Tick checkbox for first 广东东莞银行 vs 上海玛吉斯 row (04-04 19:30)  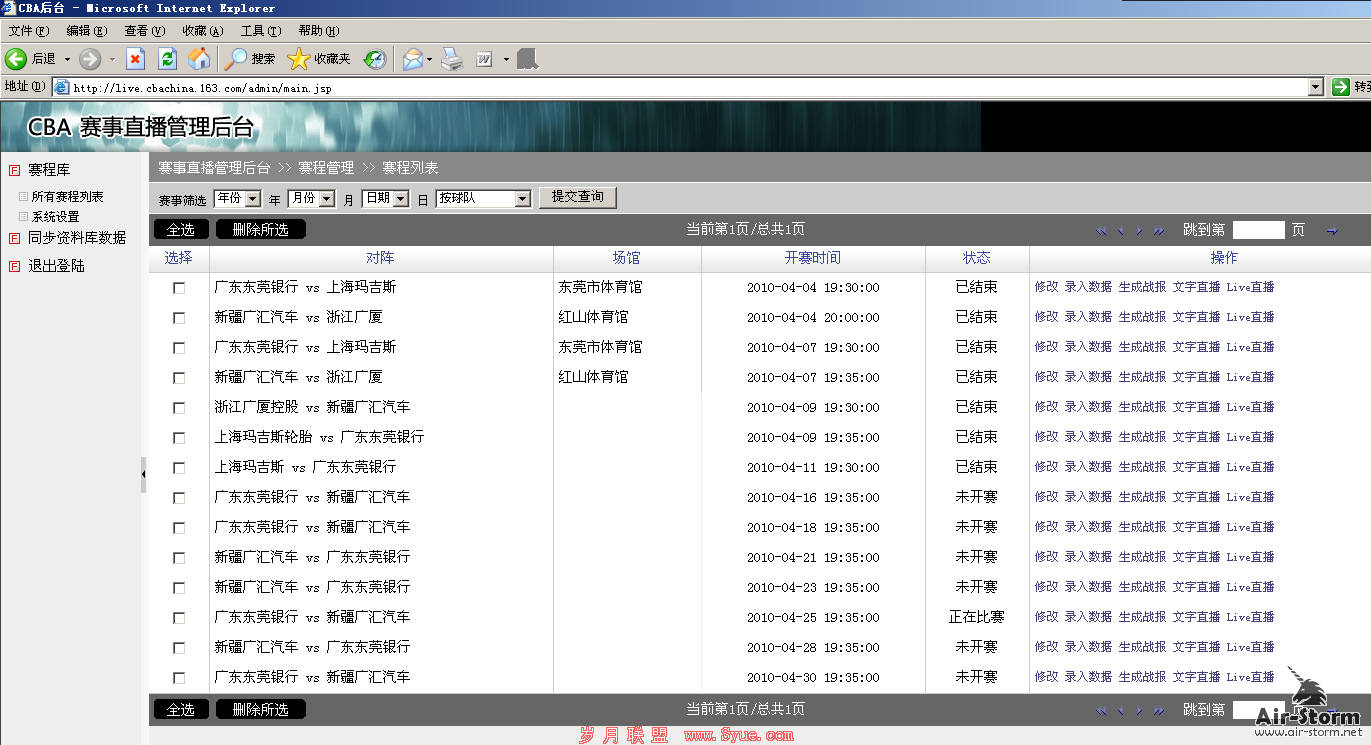(x=179, y=288)
